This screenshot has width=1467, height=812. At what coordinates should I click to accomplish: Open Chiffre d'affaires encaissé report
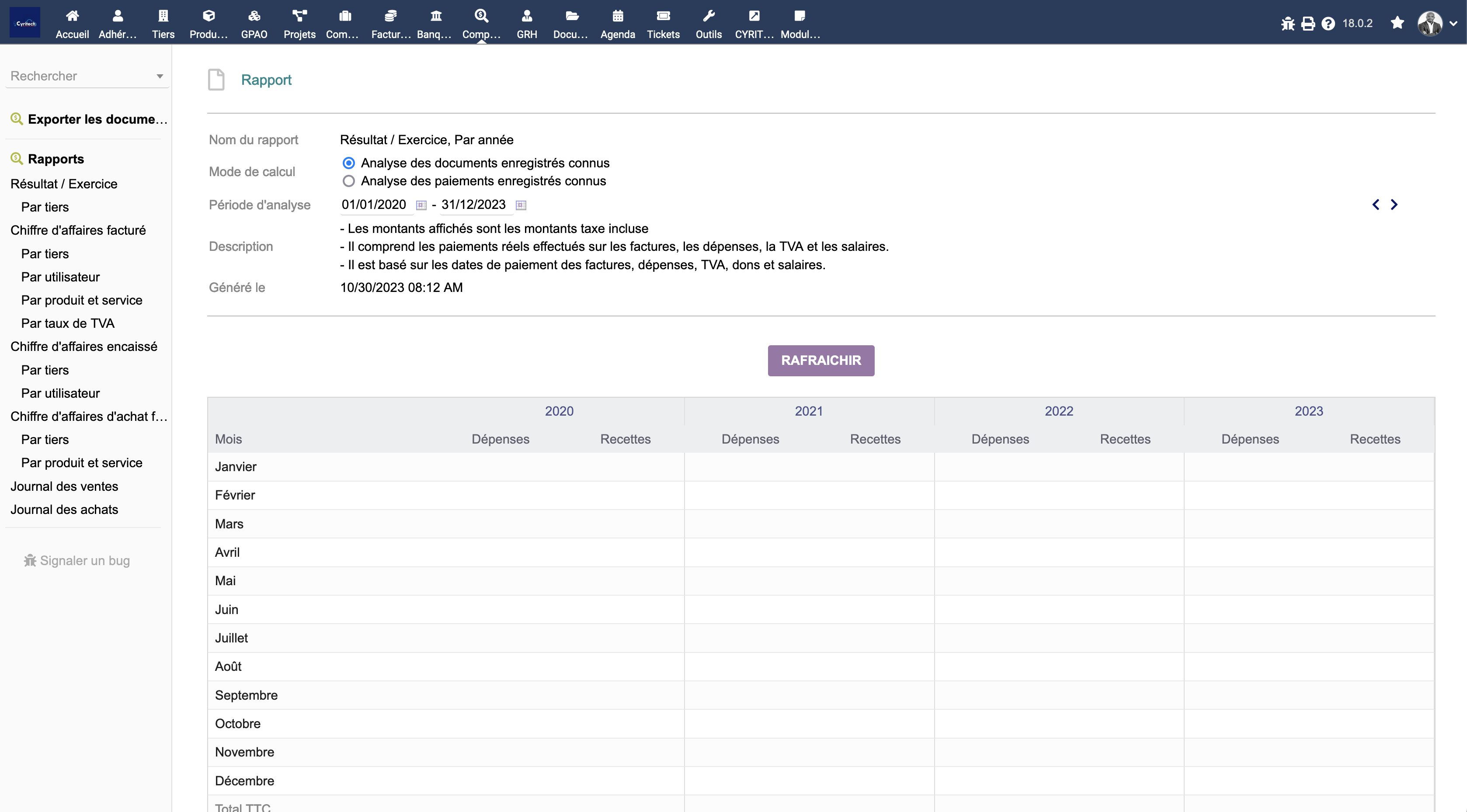[x=84, y=347]
